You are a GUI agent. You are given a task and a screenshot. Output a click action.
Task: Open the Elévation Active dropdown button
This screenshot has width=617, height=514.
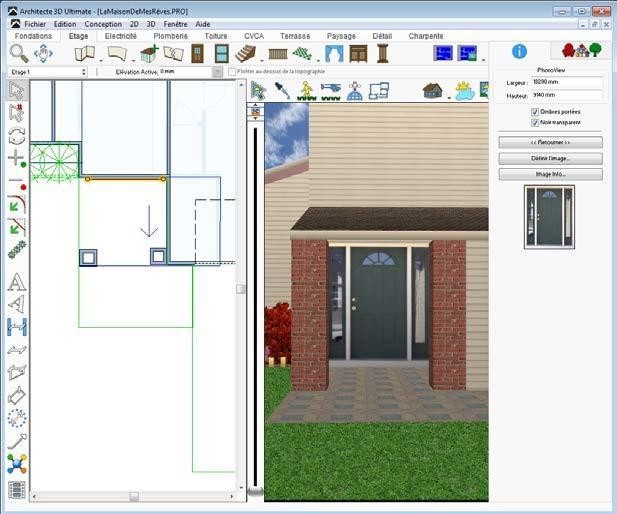click(217, 72)
